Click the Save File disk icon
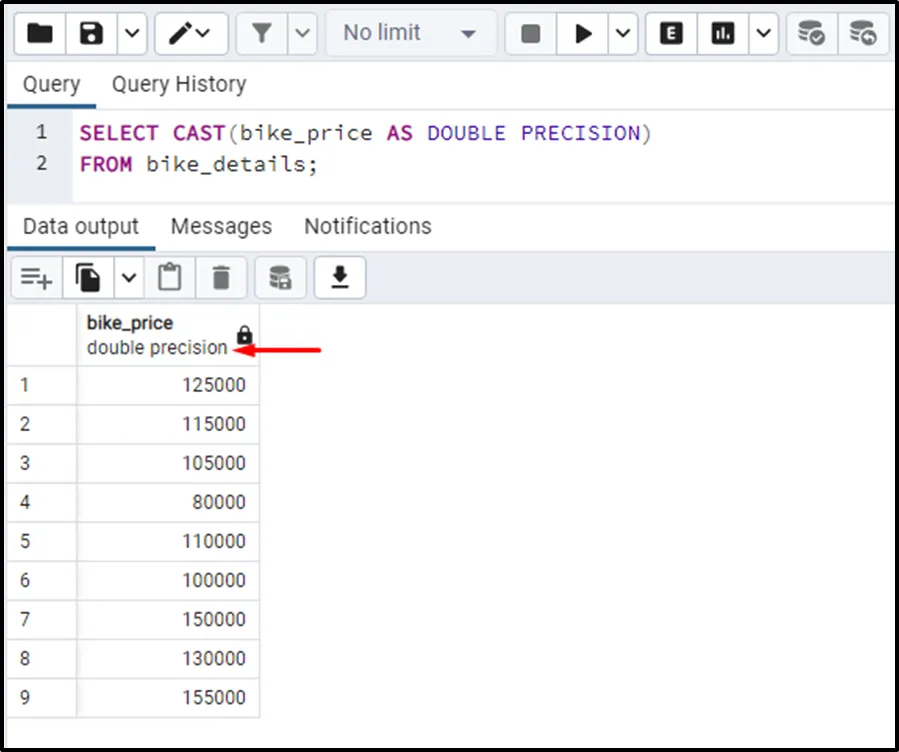The height and width of the screenshot is (752, 899). click(92, 34)
